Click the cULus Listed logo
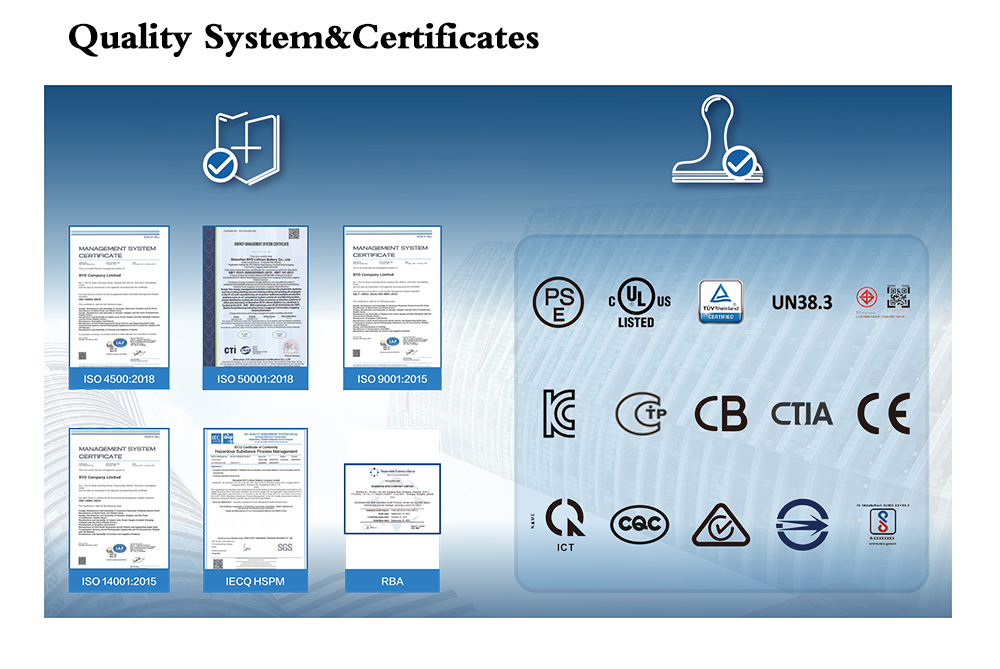Viewport: 1000px width, 669px height. tap(639, 303)
